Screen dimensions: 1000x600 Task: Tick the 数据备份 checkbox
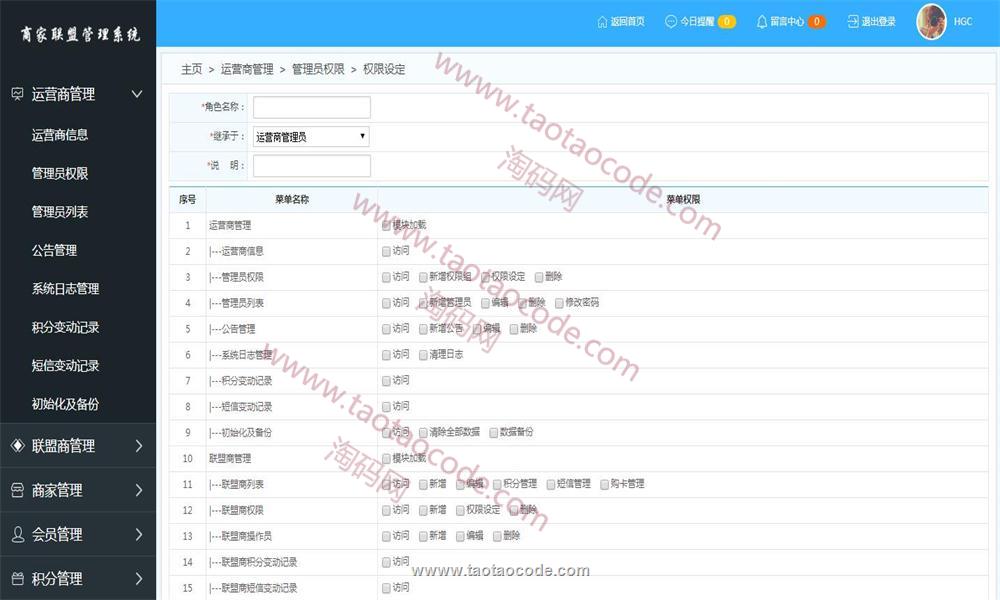pos(492,432)
